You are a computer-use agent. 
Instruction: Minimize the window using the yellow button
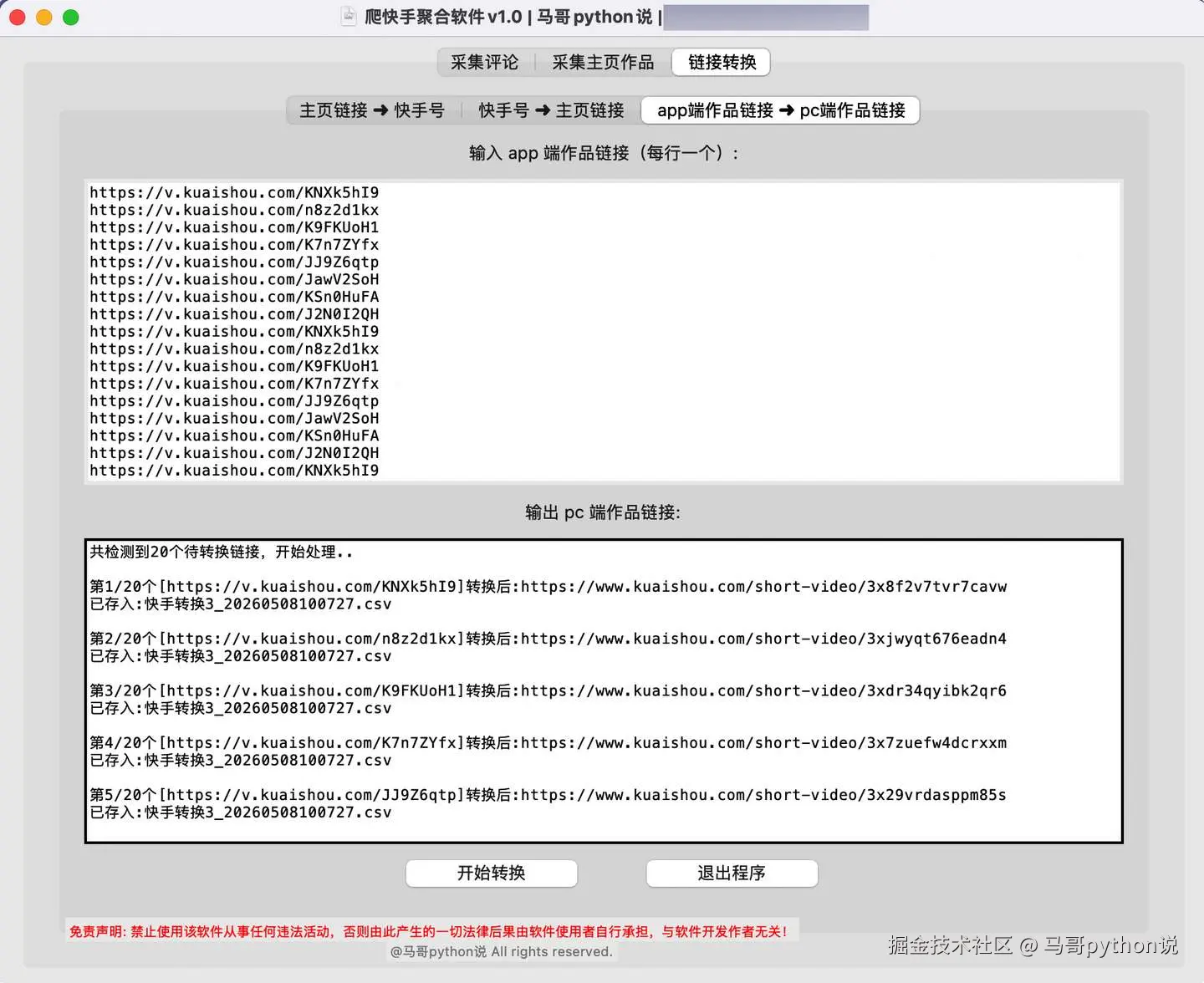pos(44,17)
